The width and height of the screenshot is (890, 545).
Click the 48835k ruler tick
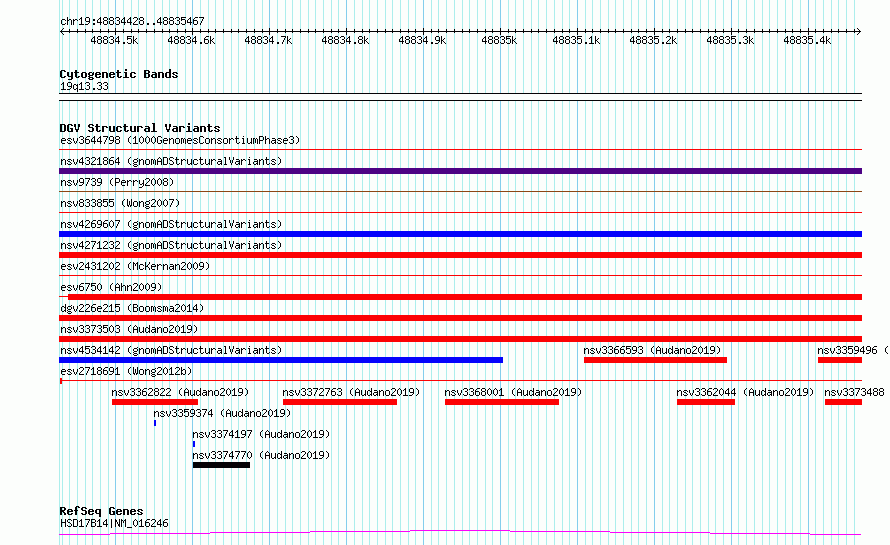pyautogui.click(x=499, y=40)
